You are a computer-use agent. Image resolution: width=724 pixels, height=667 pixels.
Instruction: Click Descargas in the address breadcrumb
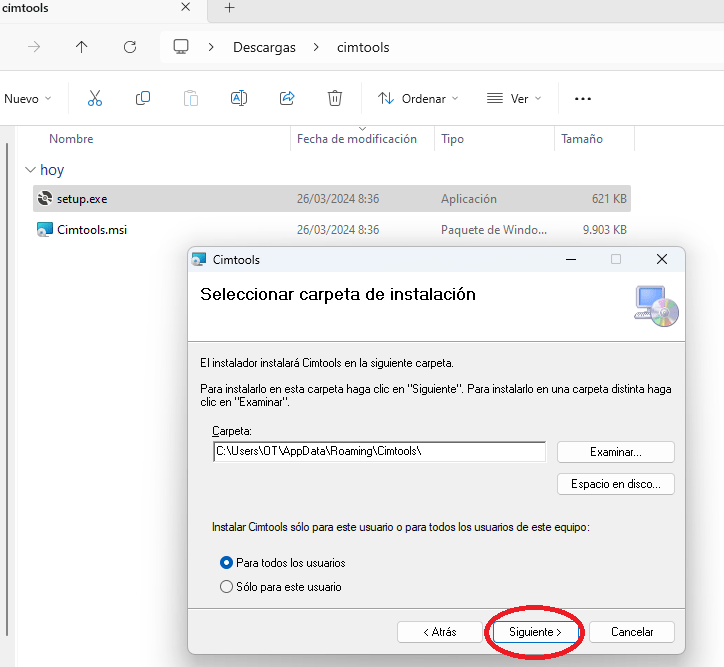point(264,47)
